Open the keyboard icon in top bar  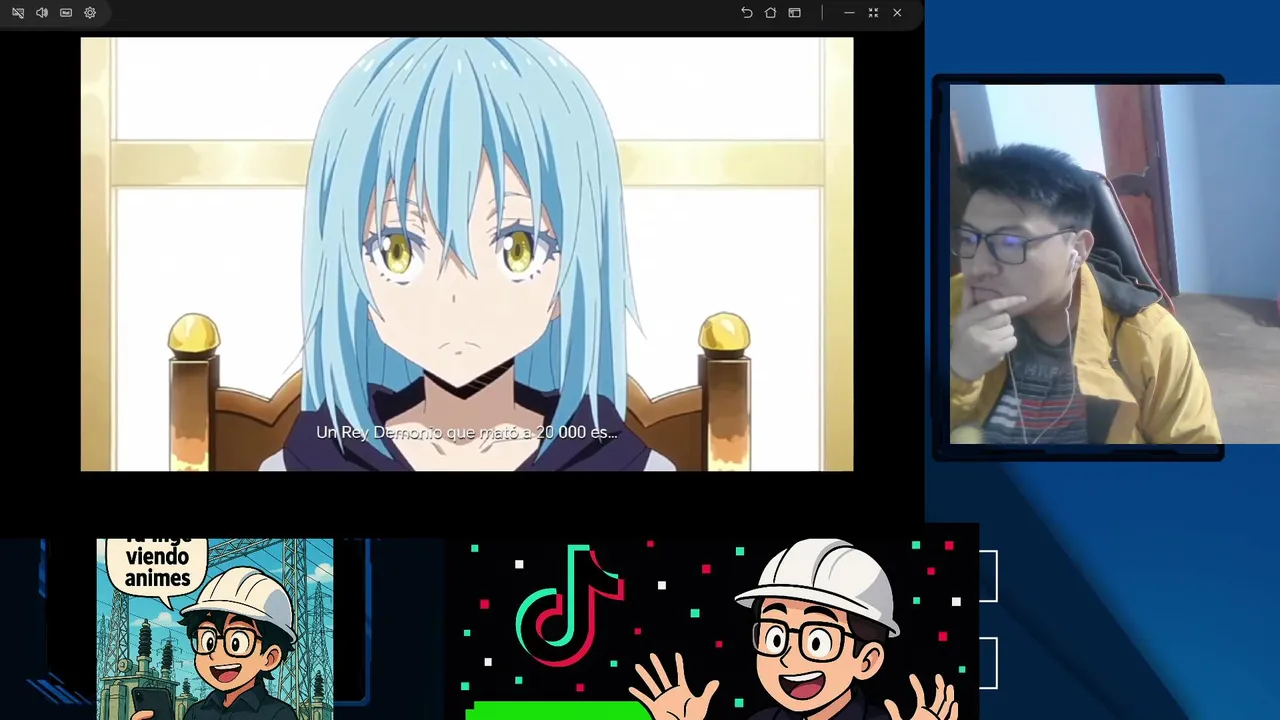tap(66, 13)
